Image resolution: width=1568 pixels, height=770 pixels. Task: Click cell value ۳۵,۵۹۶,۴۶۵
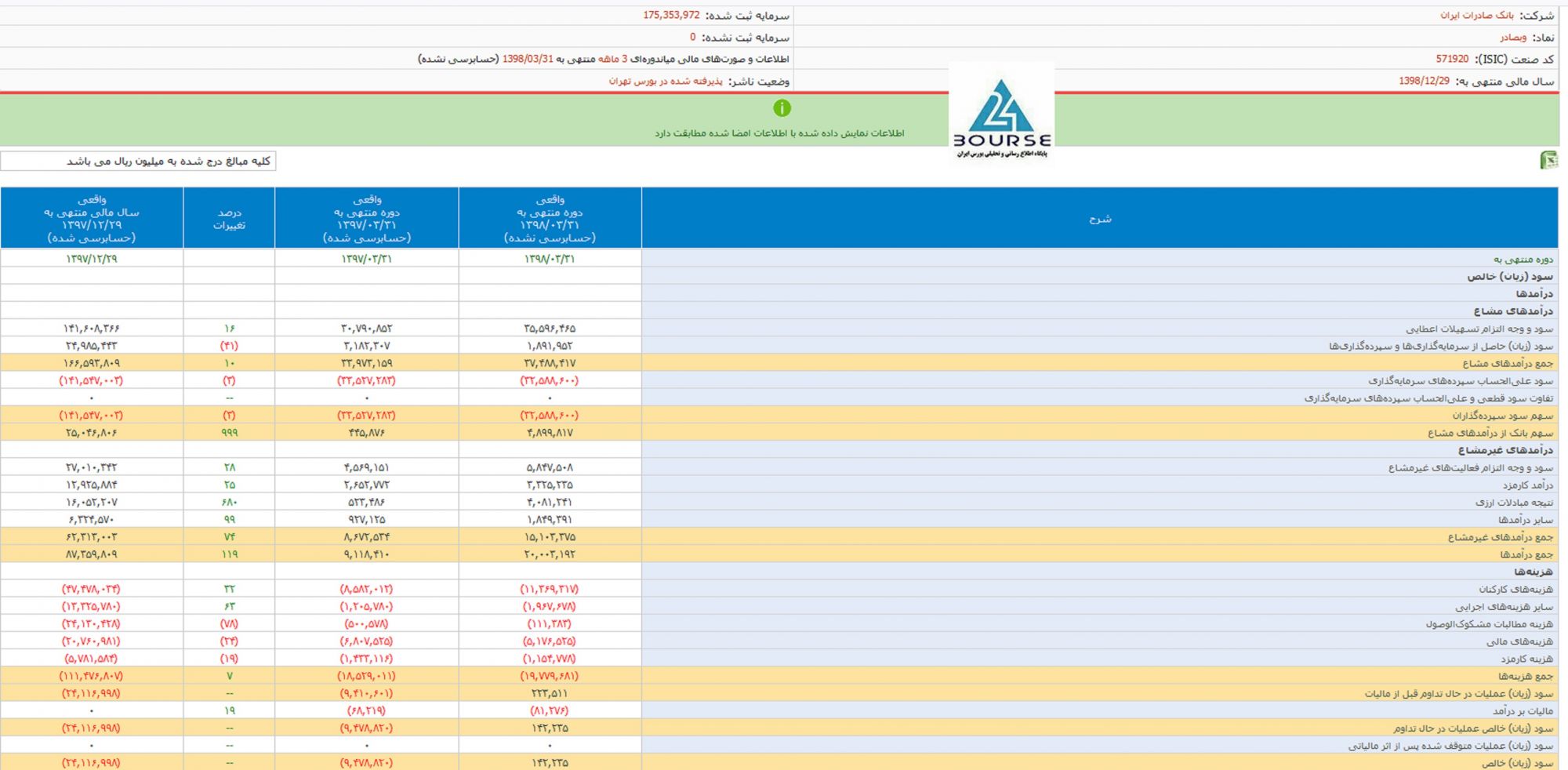tap(550, 329)
